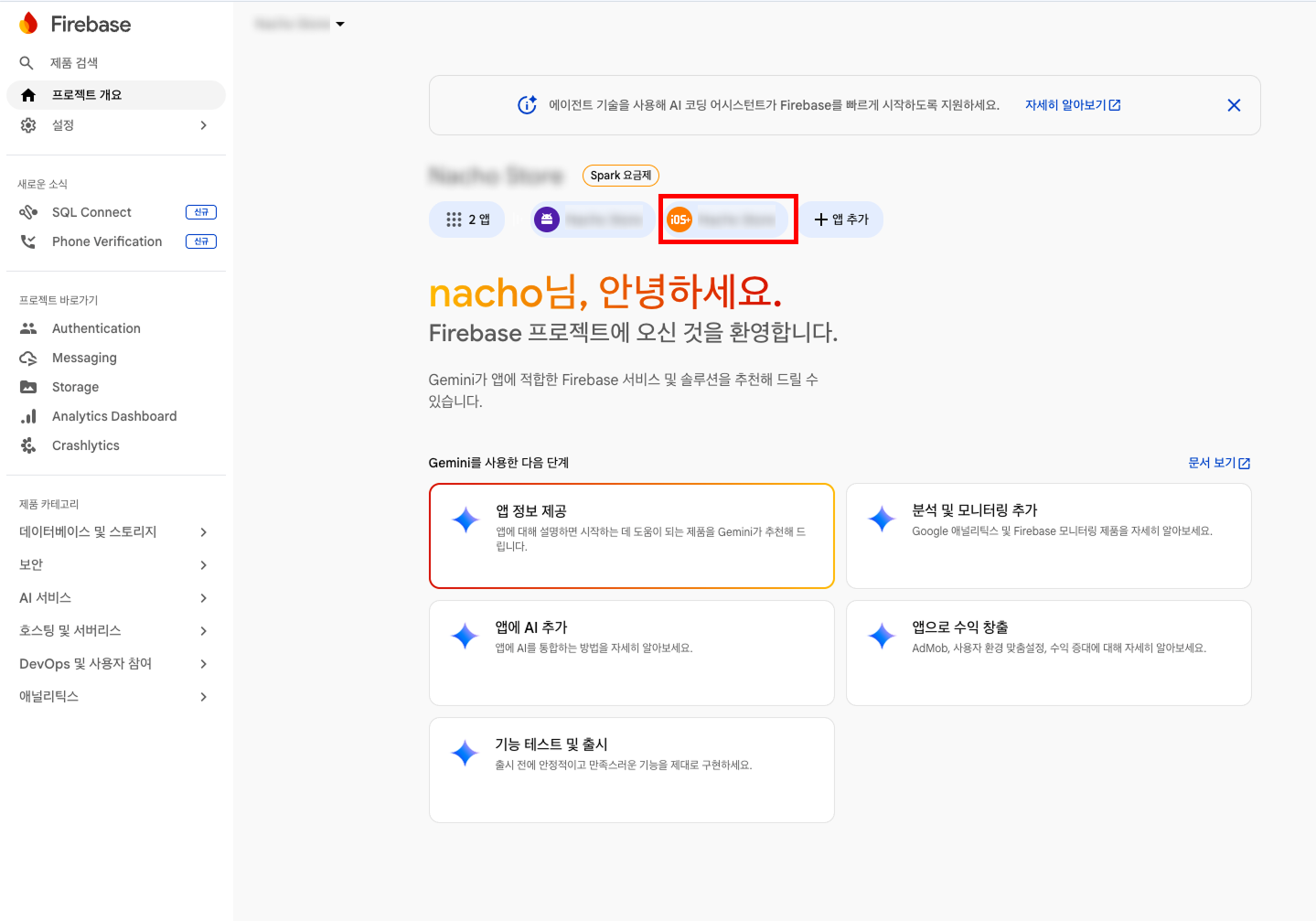Click the home icon beside 프로젝트 개요
Screen dimensions: 1316x921
click(x=28, y=95)
